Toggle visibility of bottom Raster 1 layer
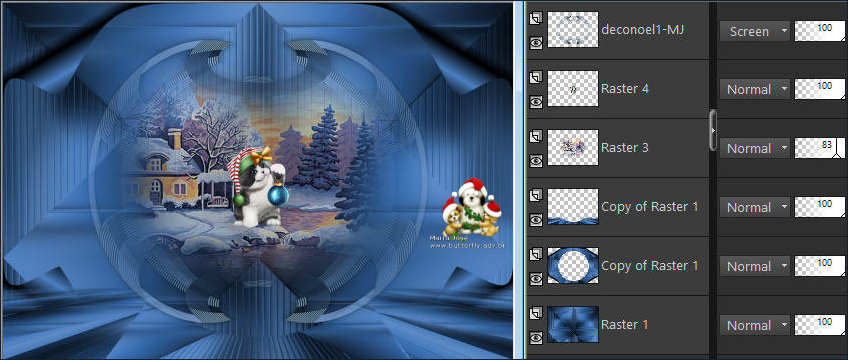 click(536, 337)
